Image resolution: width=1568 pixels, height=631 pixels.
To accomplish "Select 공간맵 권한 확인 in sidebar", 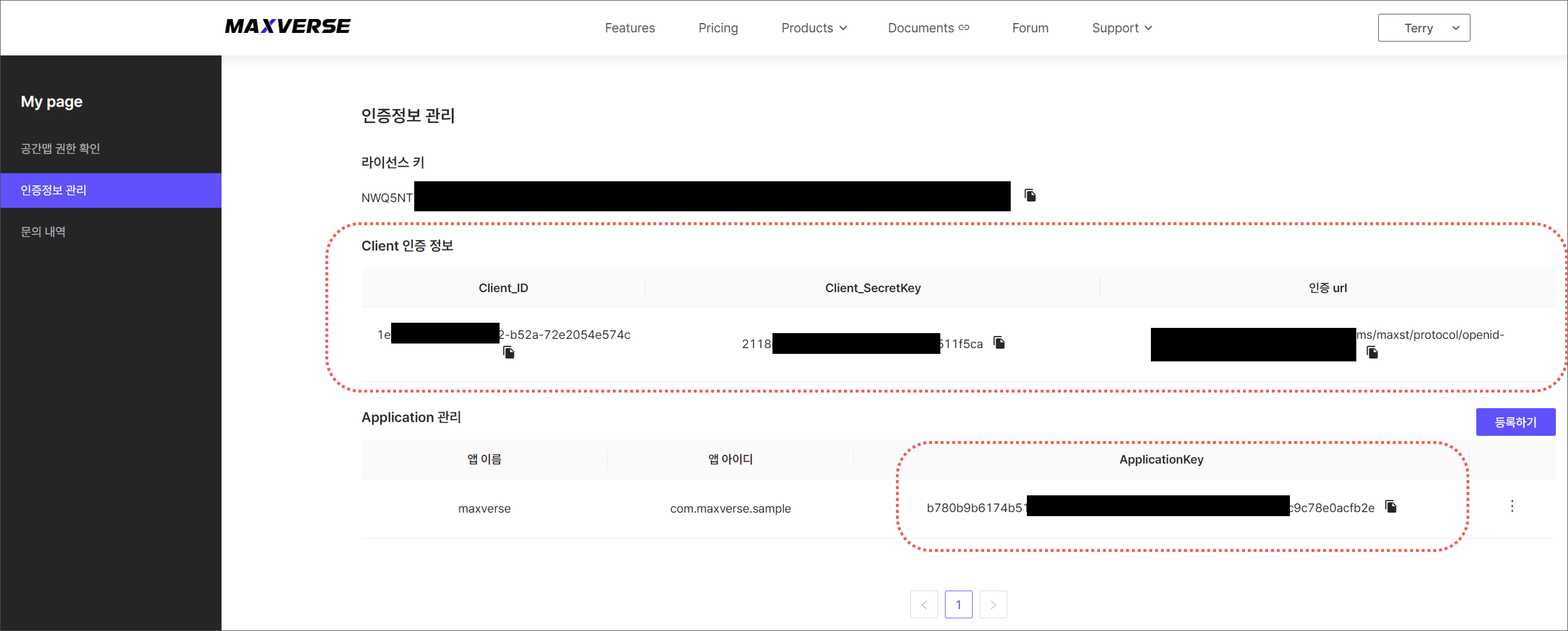I will coord(111,149).
